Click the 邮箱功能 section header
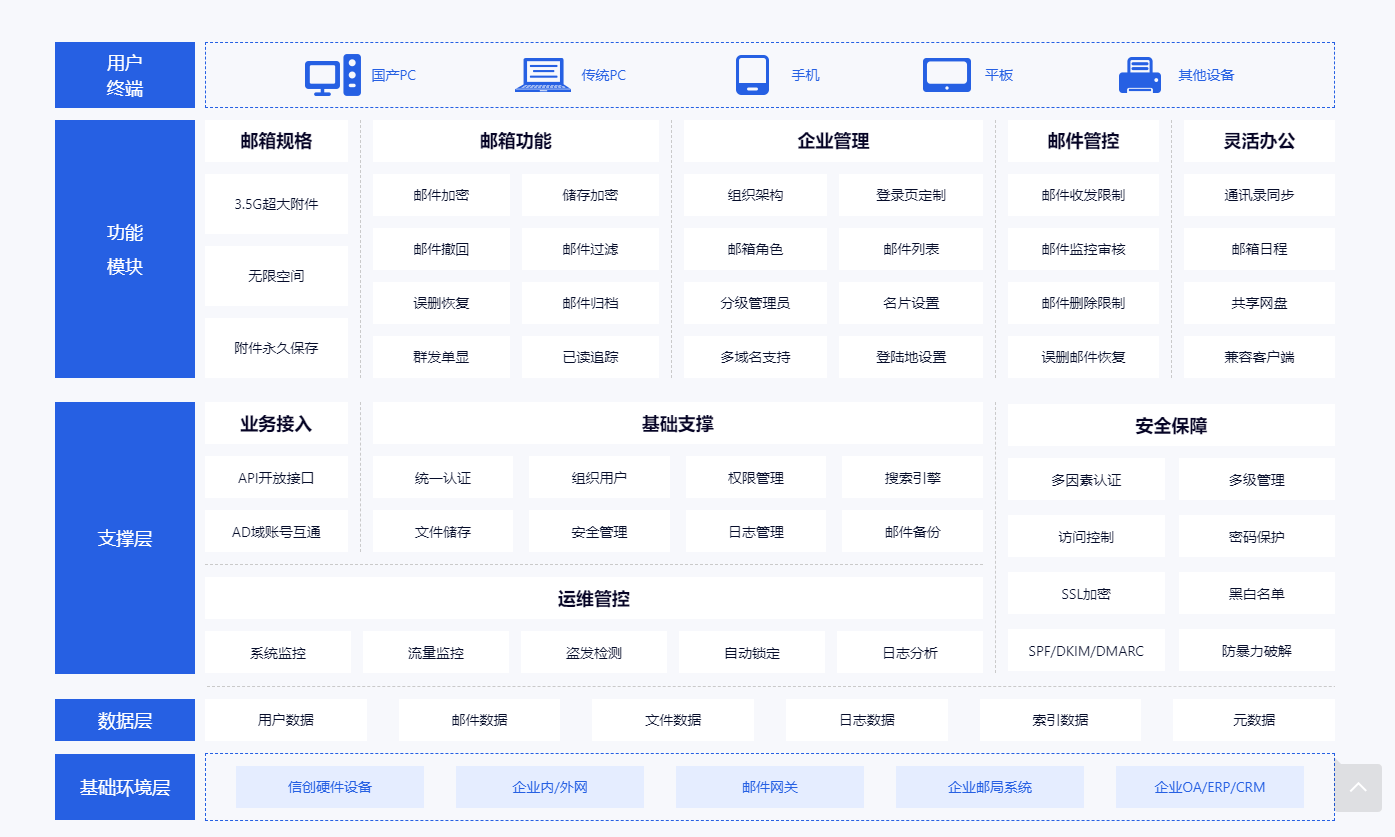Viewport: 1395px width, 837px height. coord(515,141)
